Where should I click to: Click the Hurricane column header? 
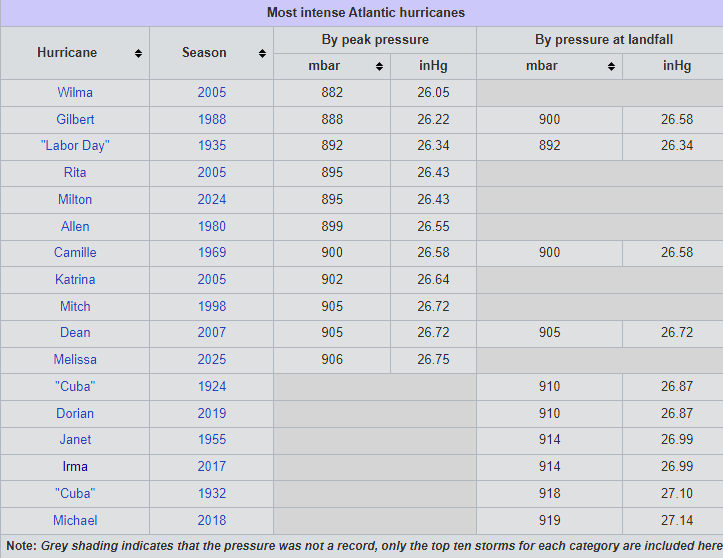pyautogui.click(x=67, y=53)
